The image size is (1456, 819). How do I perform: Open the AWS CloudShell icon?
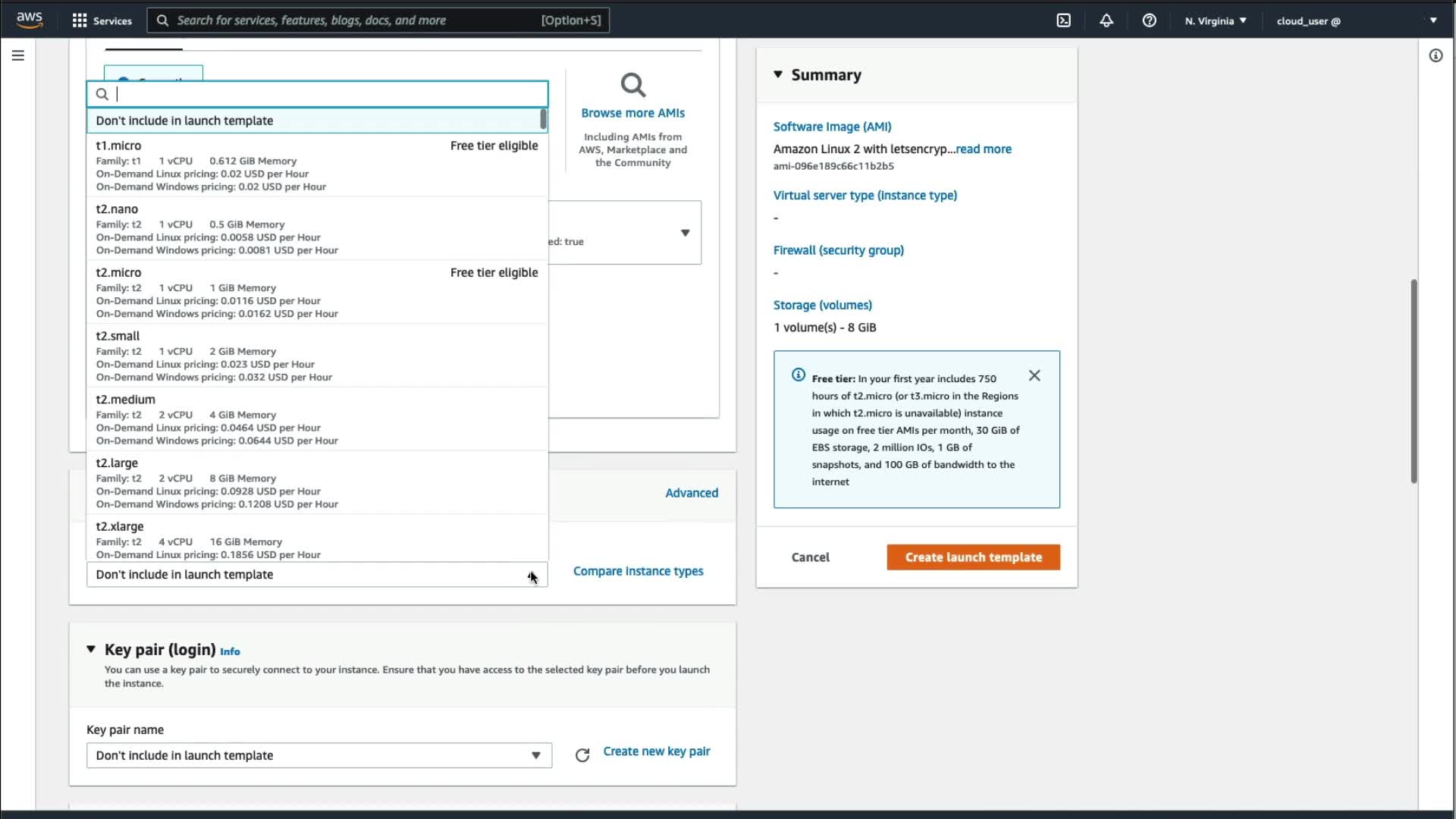(x=1063, y=20)
